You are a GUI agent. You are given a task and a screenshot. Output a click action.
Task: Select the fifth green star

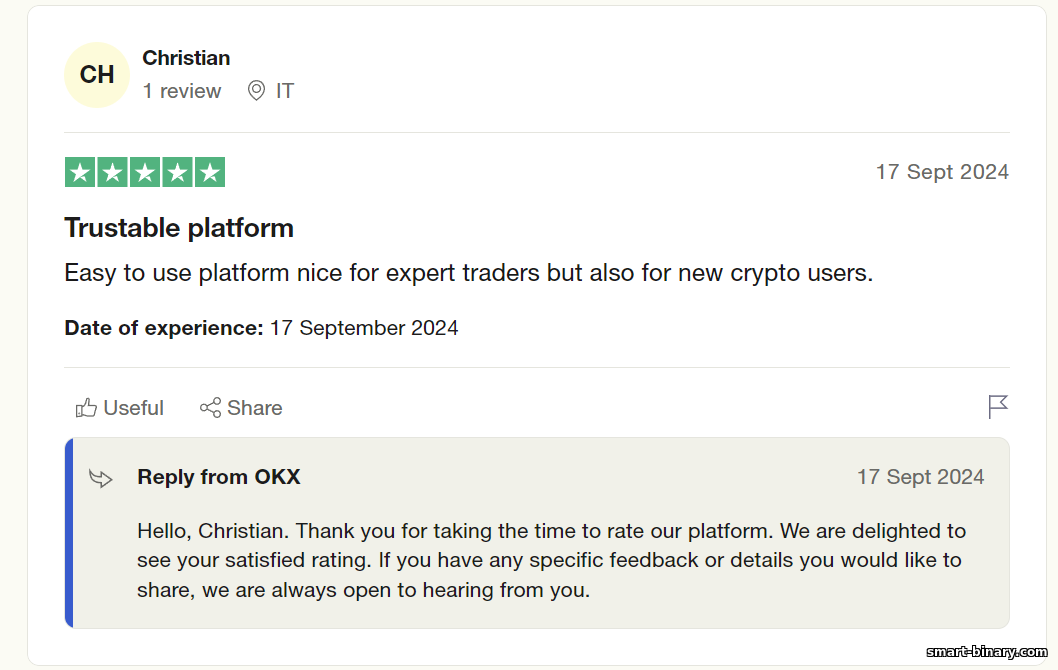tap(210, 172)
